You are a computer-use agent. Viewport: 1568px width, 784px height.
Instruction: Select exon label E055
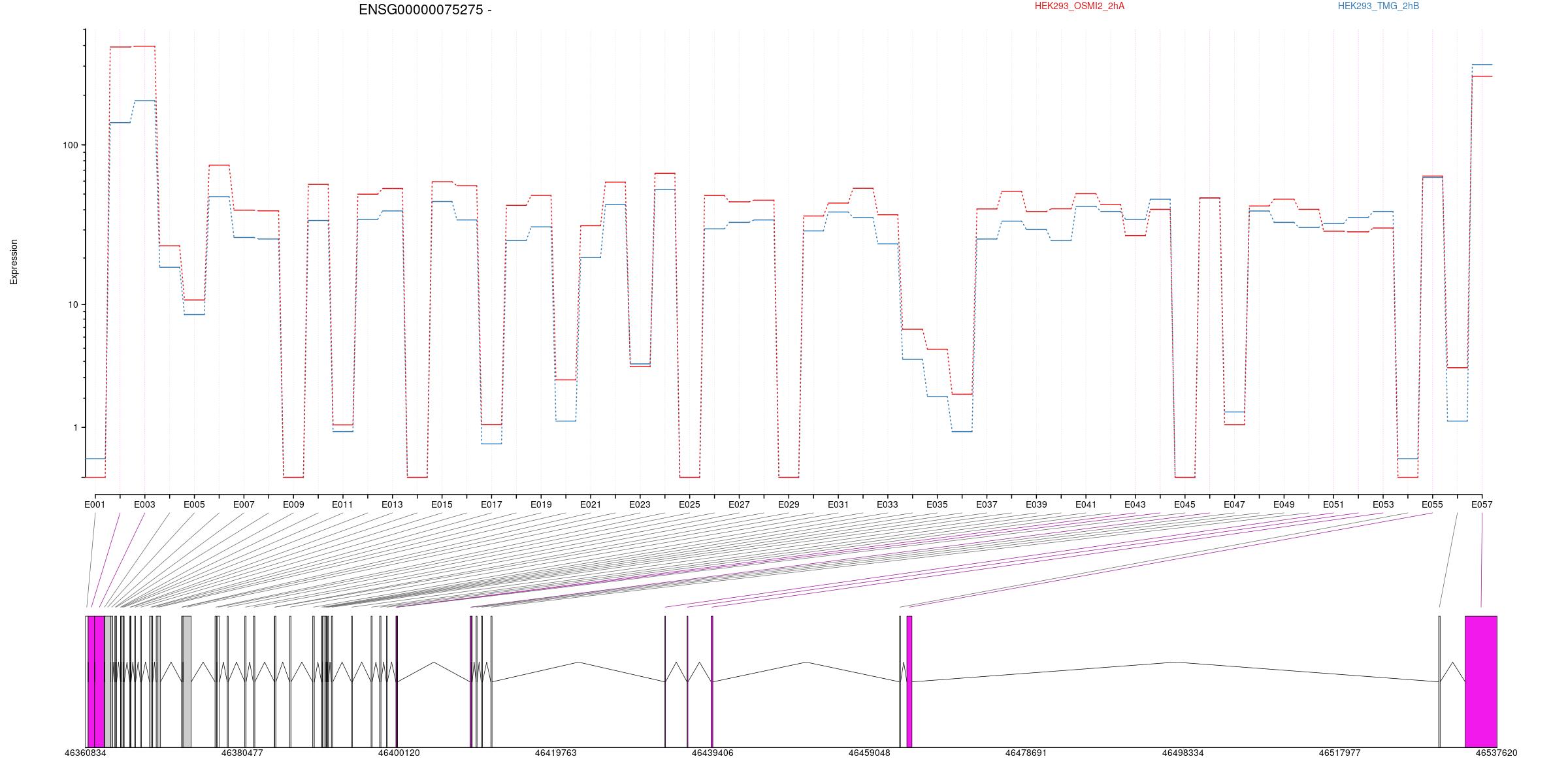tap(1432, 504)
